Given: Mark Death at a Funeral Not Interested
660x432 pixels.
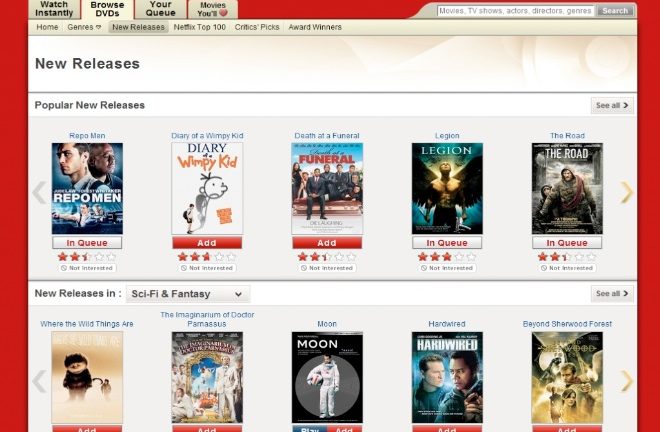Looking at the screenshot, I should point(327,268).
